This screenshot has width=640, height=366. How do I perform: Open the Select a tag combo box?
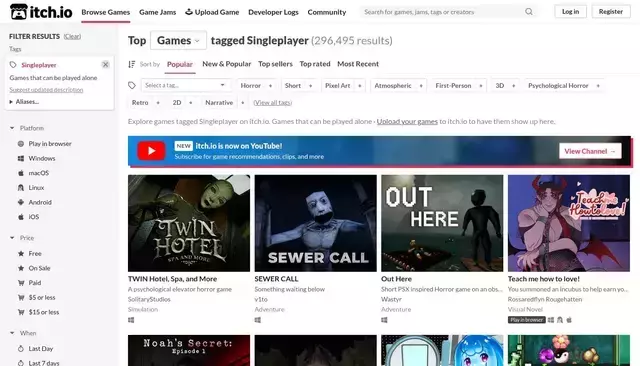tap(185, 85)
